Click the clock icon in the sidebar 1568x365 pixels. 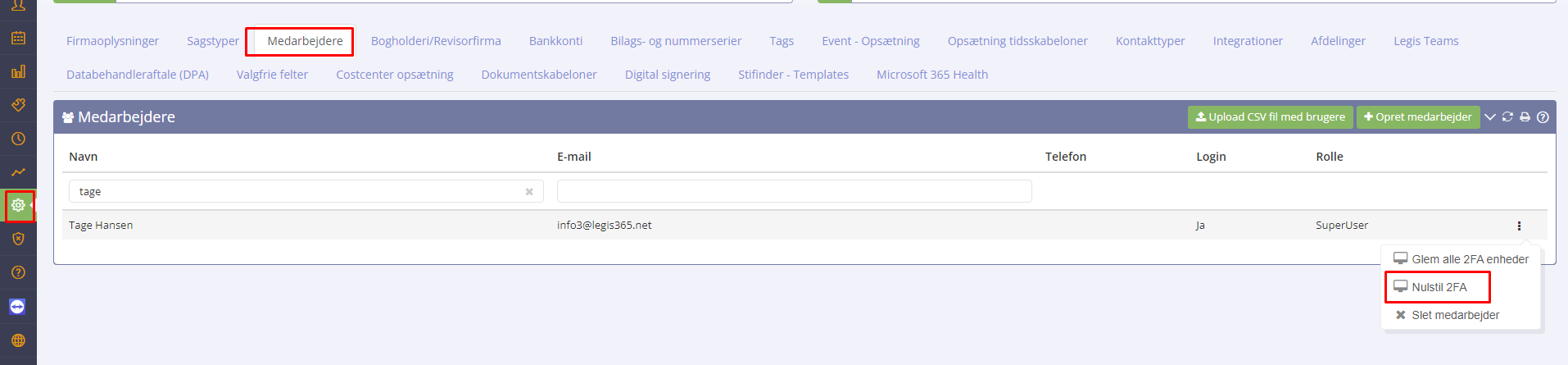18,139
